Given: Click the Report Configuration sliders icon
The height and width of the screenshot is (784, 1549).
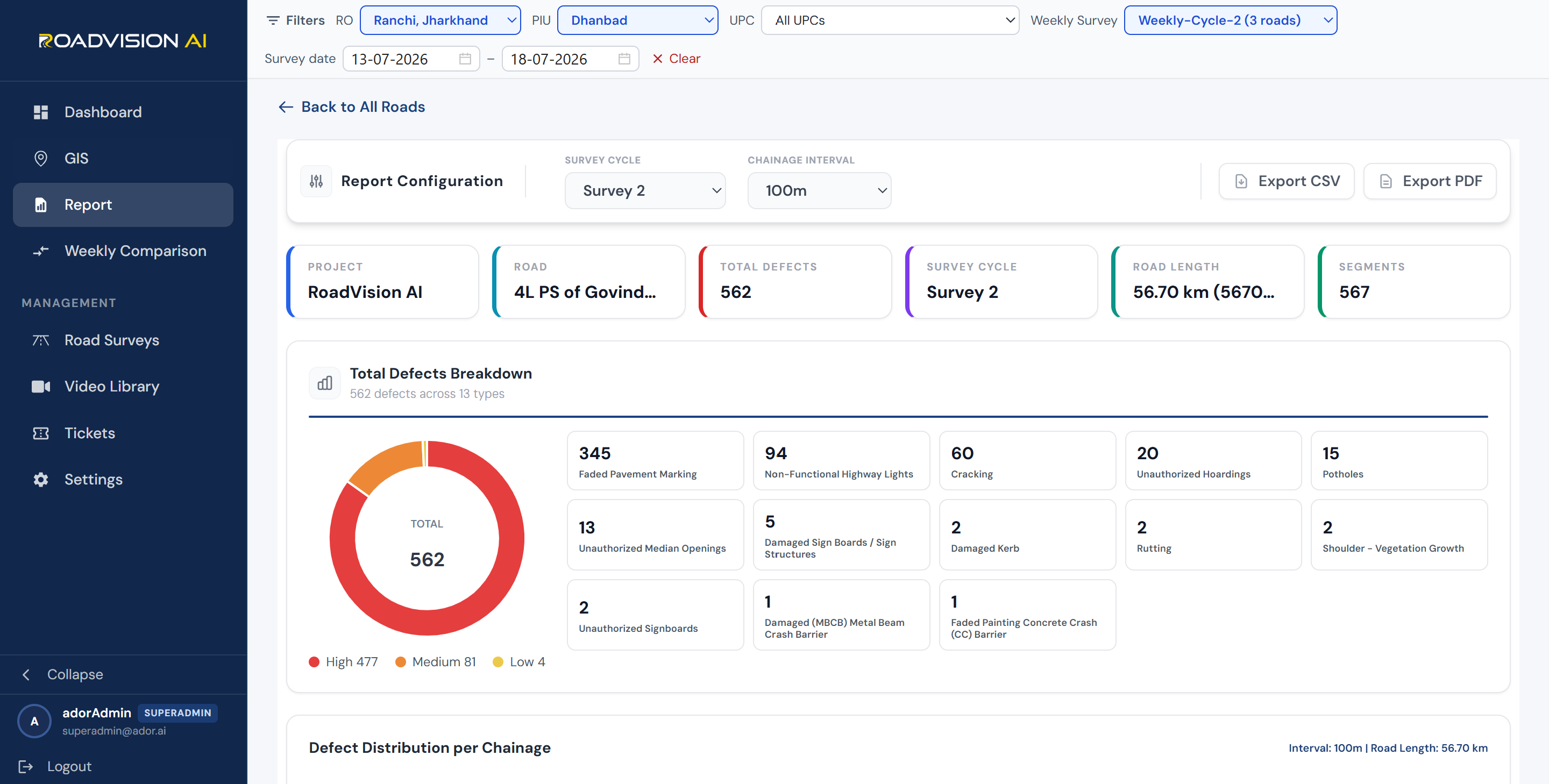Looking at the screenshot, I should tap(316, 181).
